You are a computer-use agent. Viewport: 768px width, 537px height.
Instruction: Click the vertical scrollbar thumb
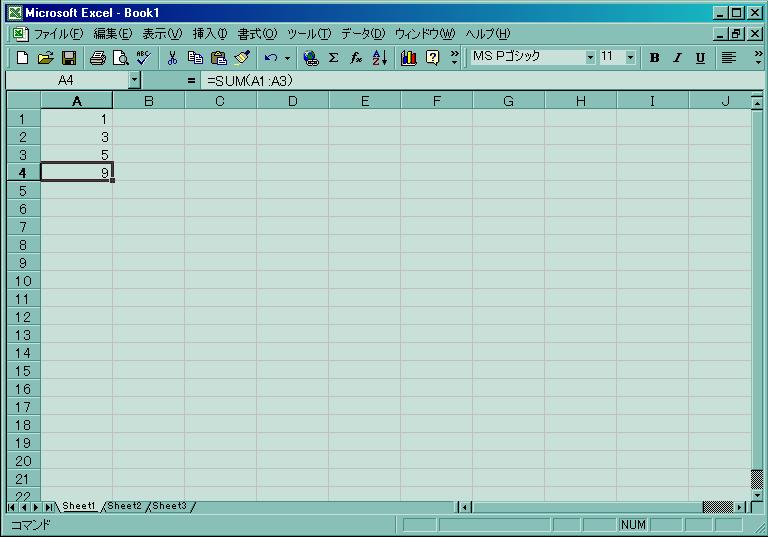757,479
